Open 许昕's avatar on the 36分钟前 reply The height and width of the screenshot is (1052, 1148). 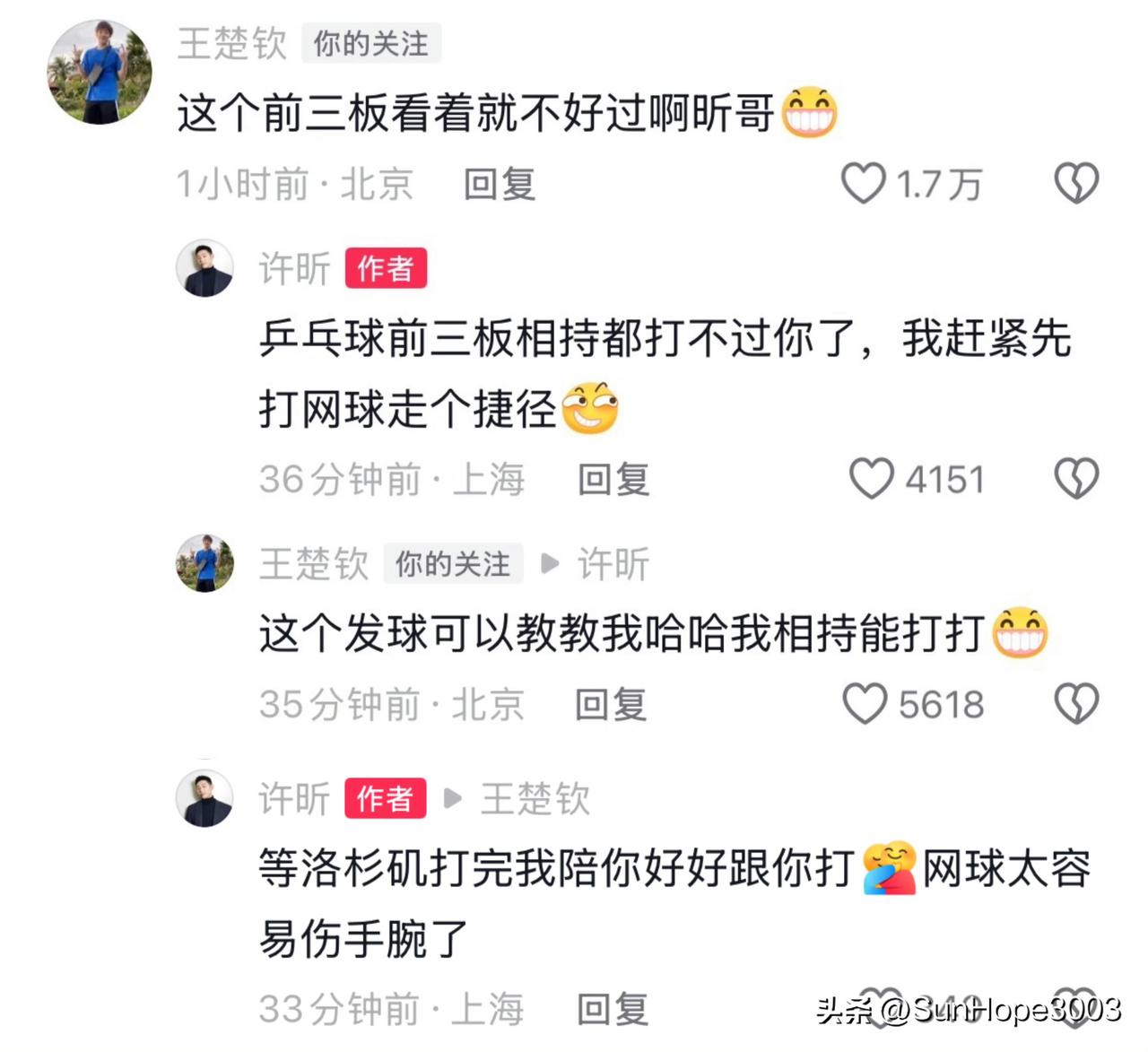click(x=204, y=267)
